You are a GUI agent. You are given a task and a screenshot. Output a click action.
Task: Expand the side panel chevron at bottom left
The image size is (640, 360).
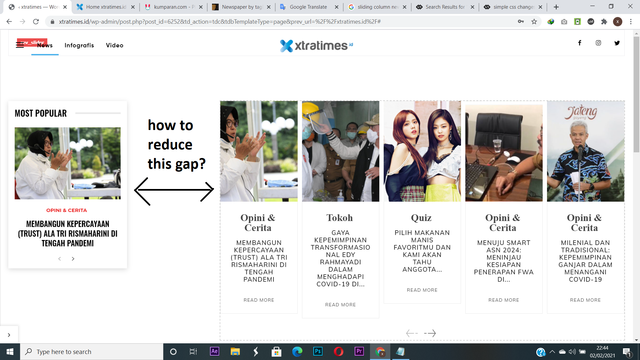(9, 335)
